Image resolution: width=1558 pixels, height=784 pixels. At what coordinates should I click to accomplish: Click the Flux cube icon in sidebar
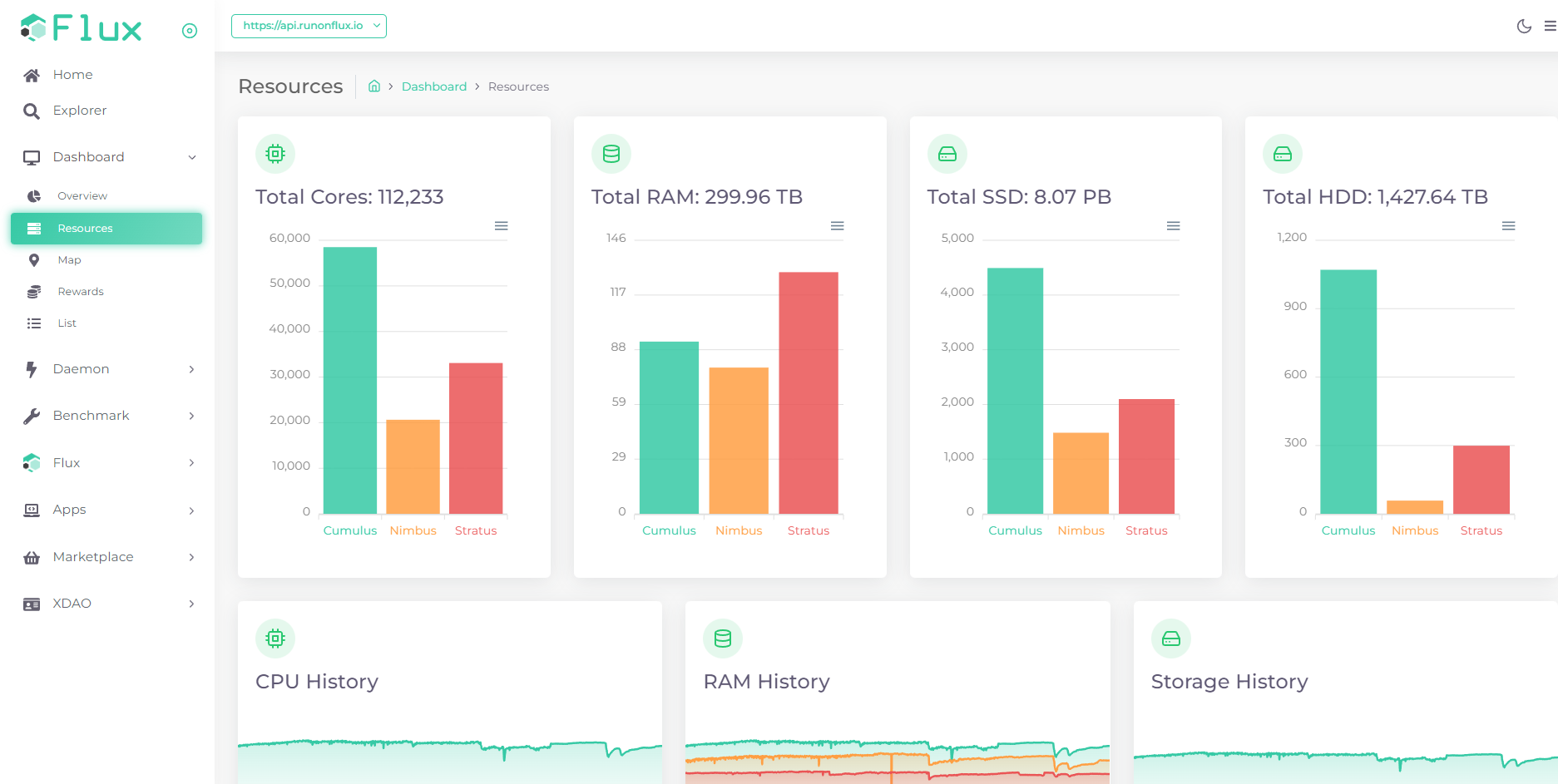[32, 463]
